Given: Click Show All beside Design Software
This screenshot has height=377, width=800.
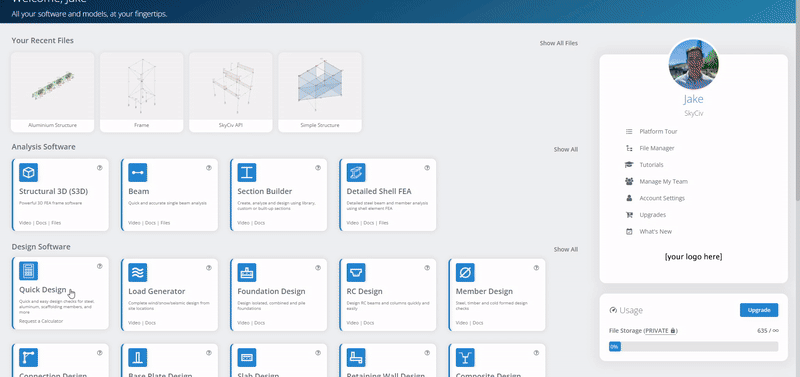Looking at the screenshot, I should (566, 249).
